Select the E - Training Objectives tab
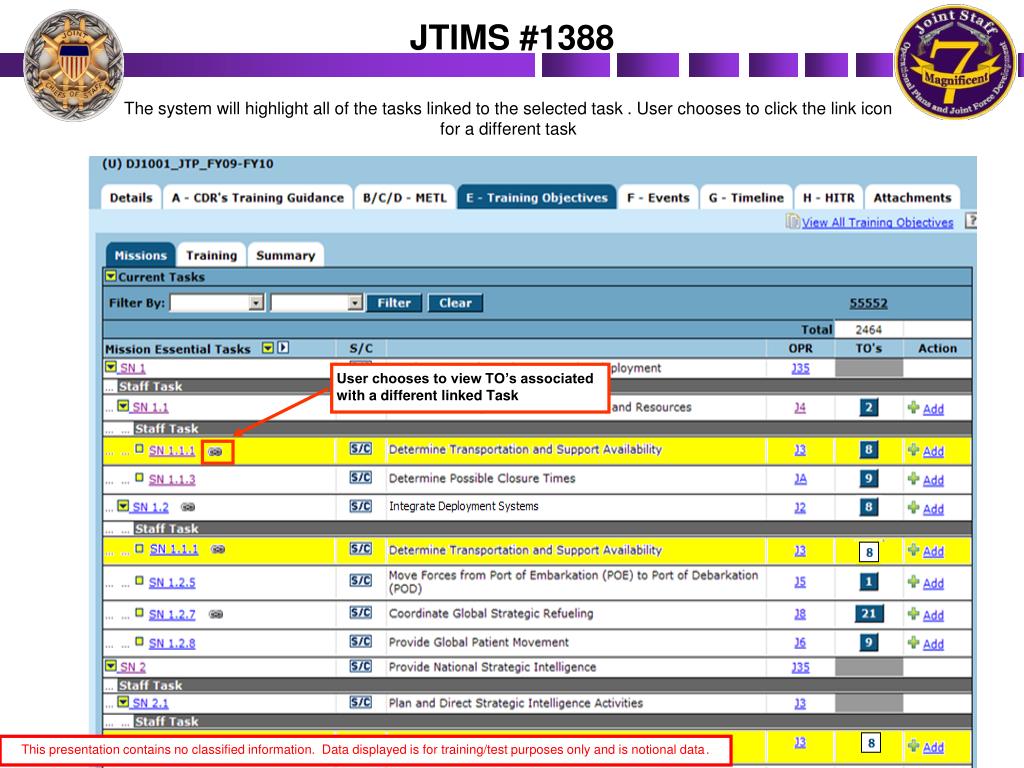 pos(537,197)
